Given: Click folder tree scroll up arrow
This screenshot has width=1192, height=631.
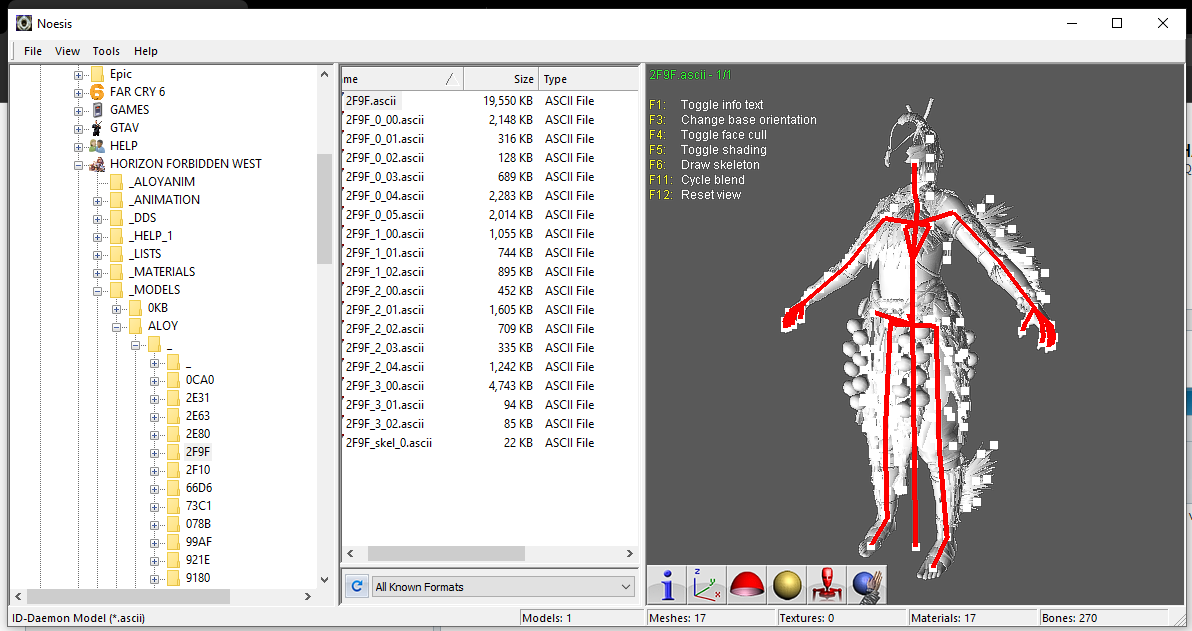Looking at the screenshot, I should [x=325, y=75].
